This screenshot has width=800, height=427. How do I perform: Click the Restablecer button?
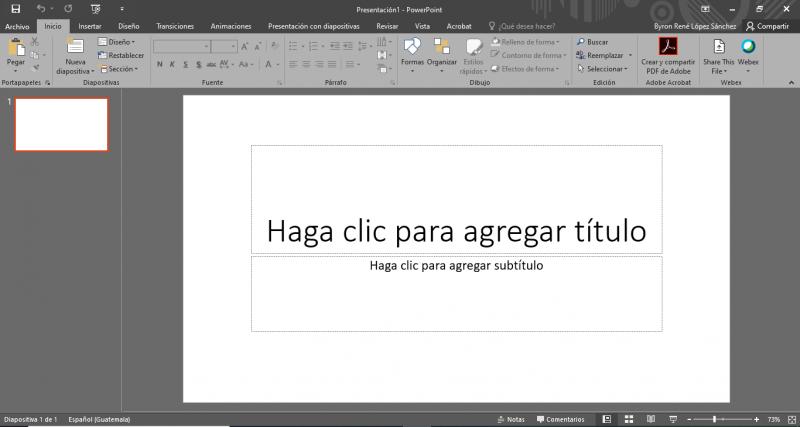tap(122, 56)
